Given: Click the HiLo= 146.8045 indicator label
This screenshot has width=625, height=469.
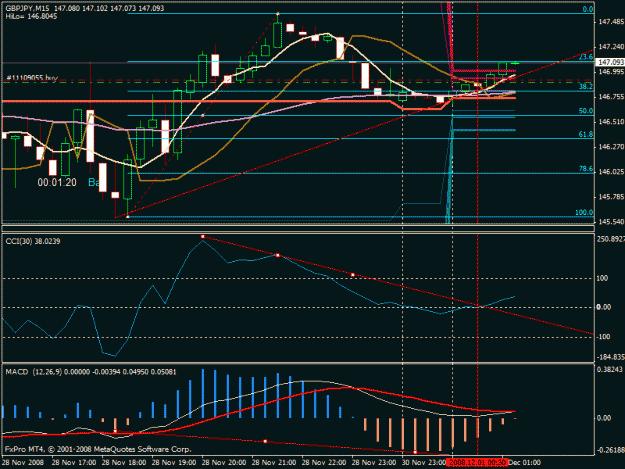Looking at the screenshot, I should (31, 16).
